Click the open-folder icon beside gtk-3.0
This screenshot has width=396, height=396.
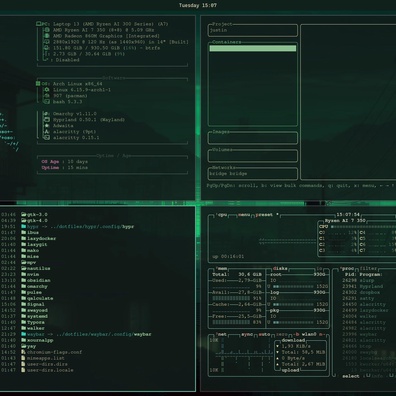[24, 215]
